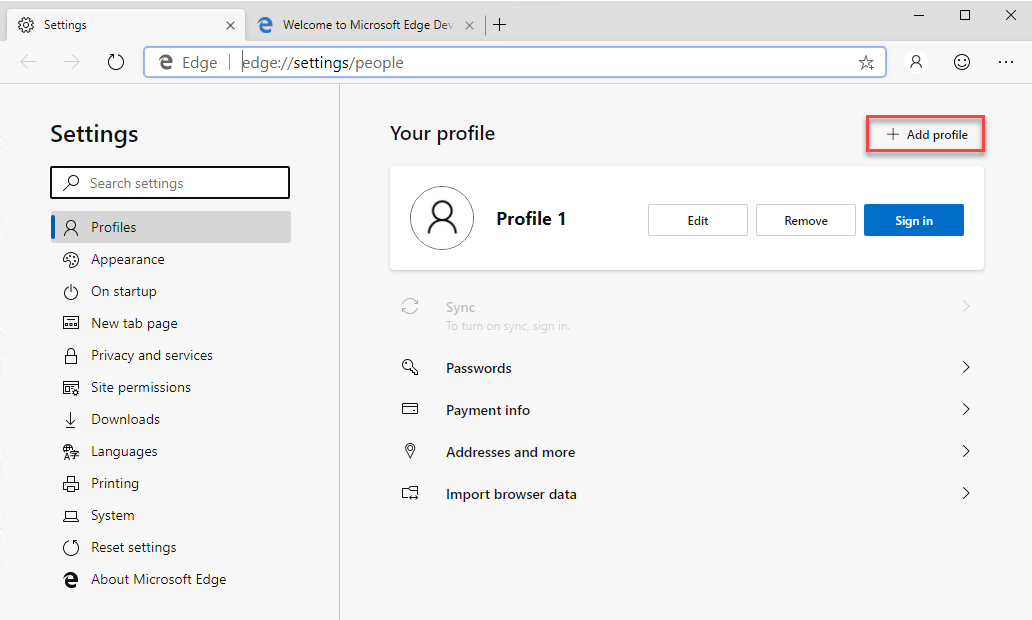1032x620 pixels.
Task: Click the refresh page icon
Action: pyautogui.click(x=116, y=63)
